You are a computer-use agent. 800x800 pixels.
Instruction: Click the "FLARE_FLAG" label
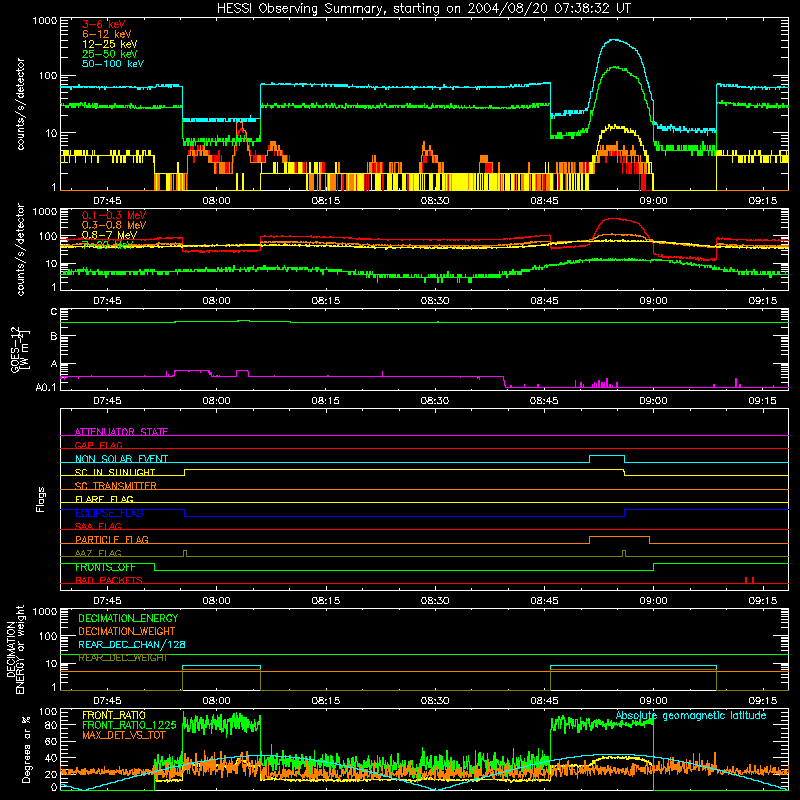click(x=104, y=499)
